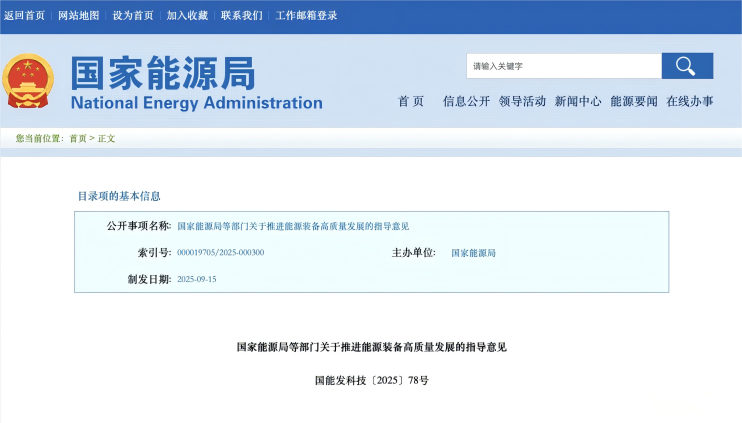Screen dimensions: 742x423
Task: Open 新闻中心 navigation item
Action: (578, 101)
